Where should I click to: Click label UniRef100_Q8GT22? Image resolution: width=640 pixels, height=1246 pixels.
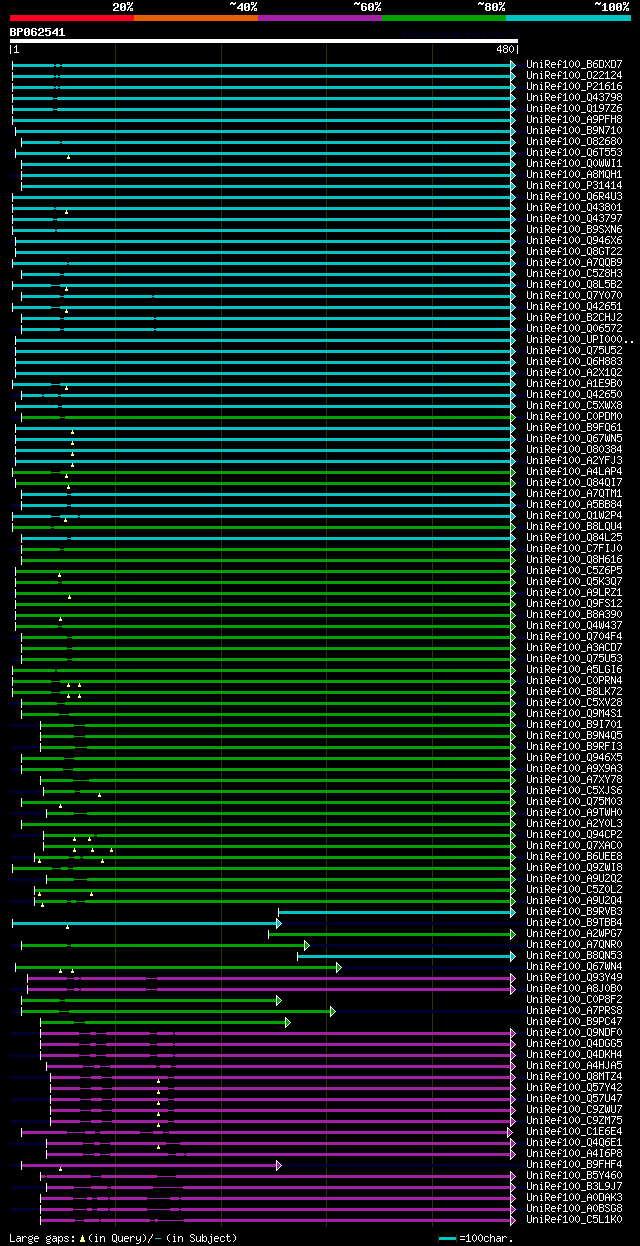[576, 251]
